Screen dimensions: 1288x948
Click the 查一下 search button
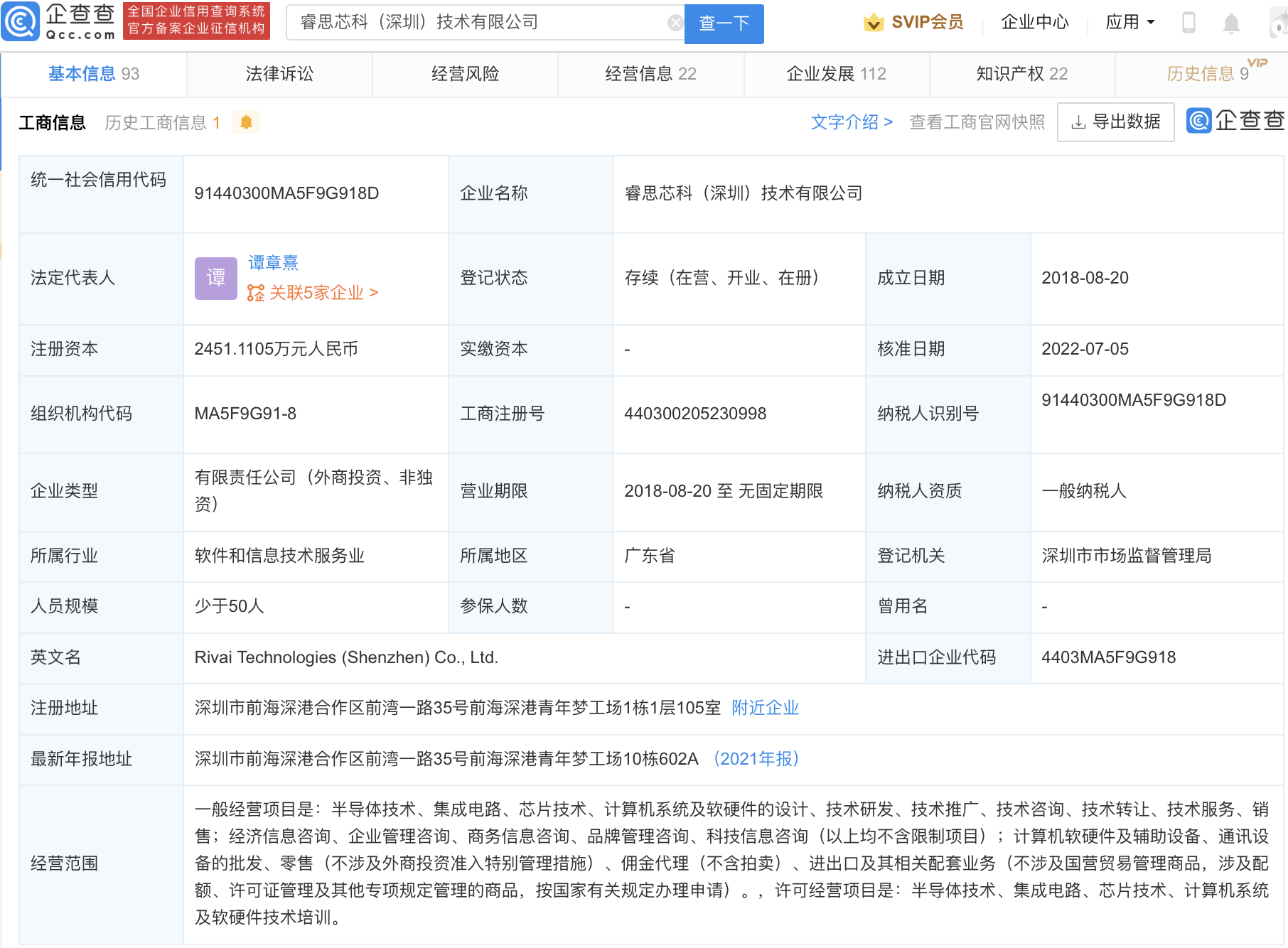point(724,23)
